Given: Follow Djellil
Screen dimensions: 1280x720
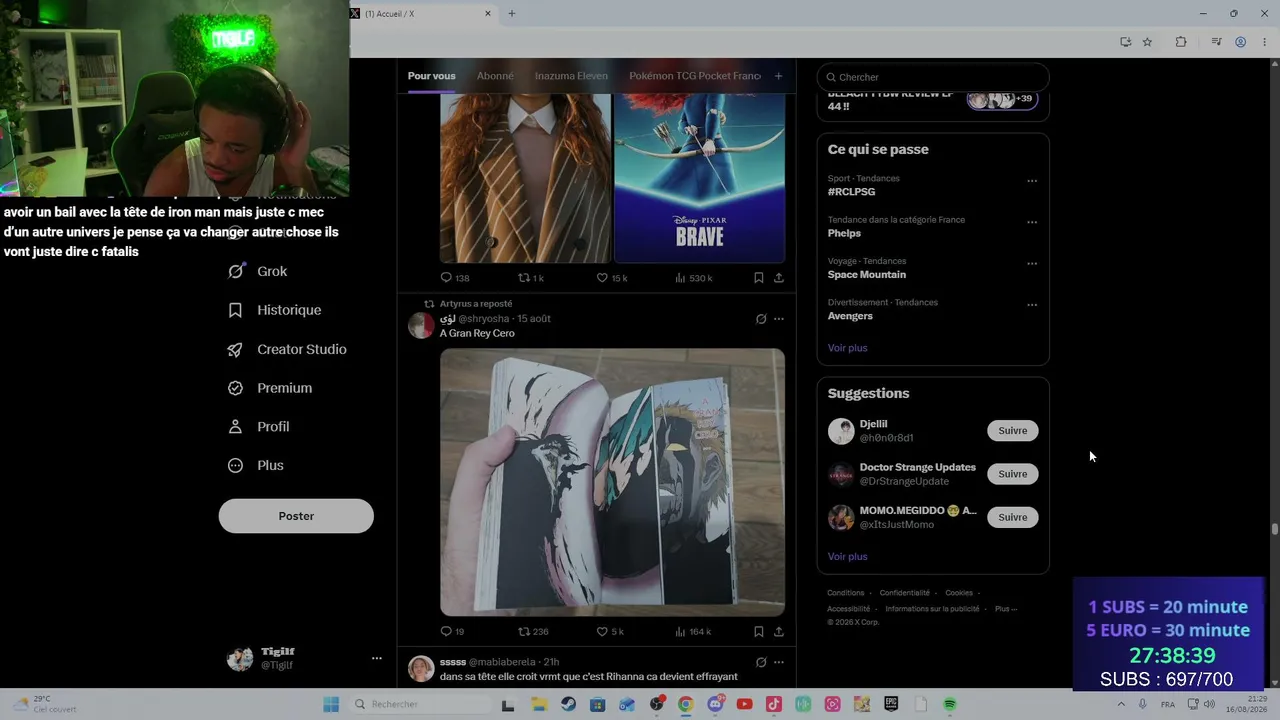Looking at the screenshot, I should (1013, 431).
